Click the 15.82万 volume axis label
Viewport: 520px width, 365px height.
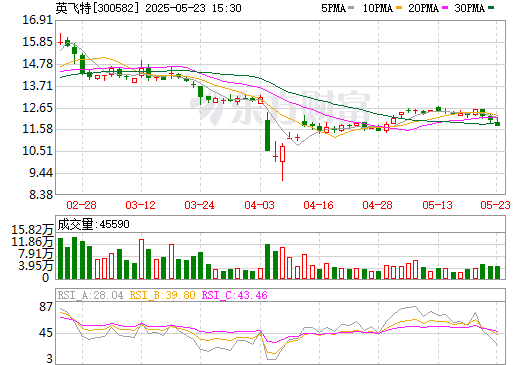click(x=32, y=230)
